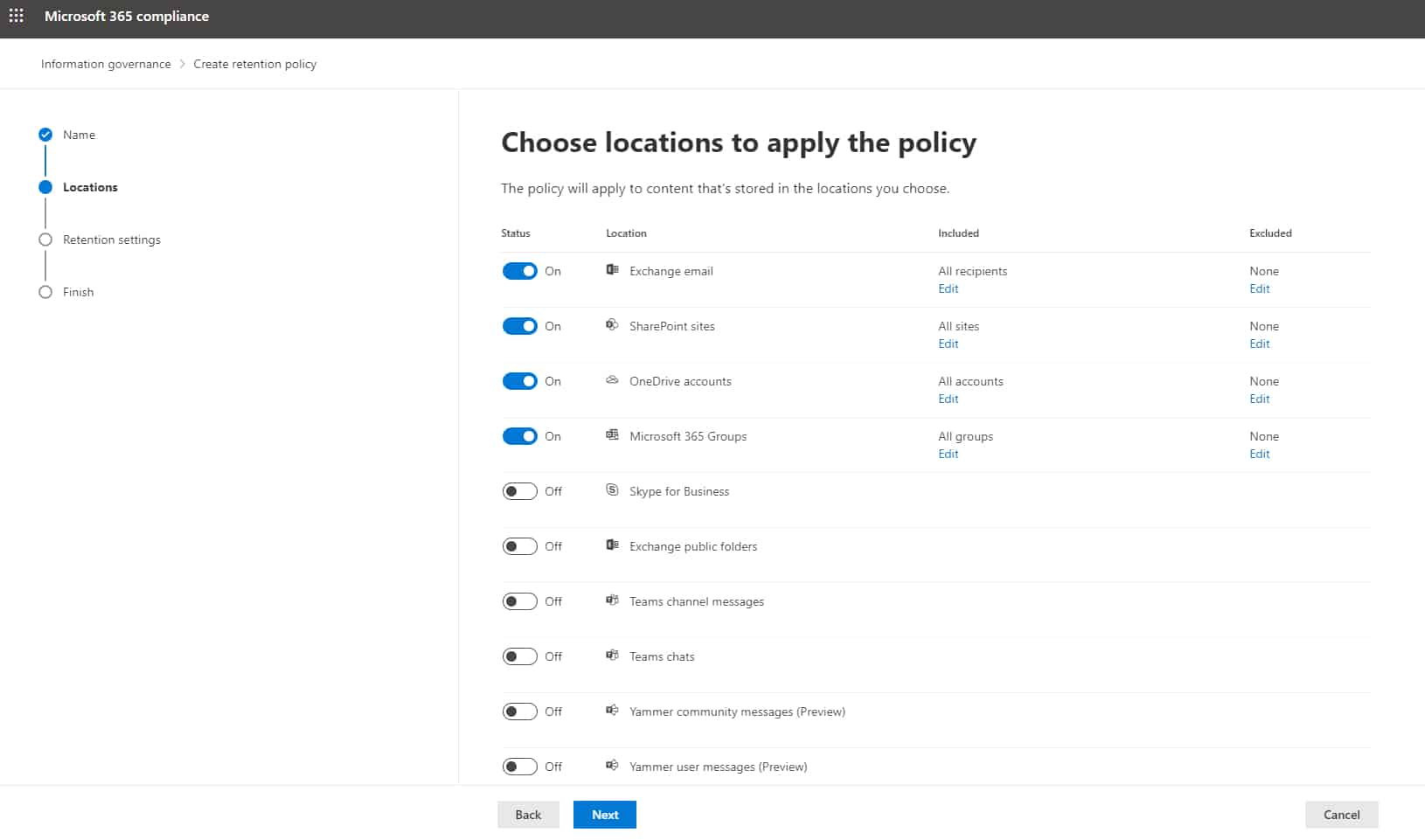The height and width of the screenshot is (840, 1425).
Task: Click the Teams chats icon
Action: click(612, 656)
